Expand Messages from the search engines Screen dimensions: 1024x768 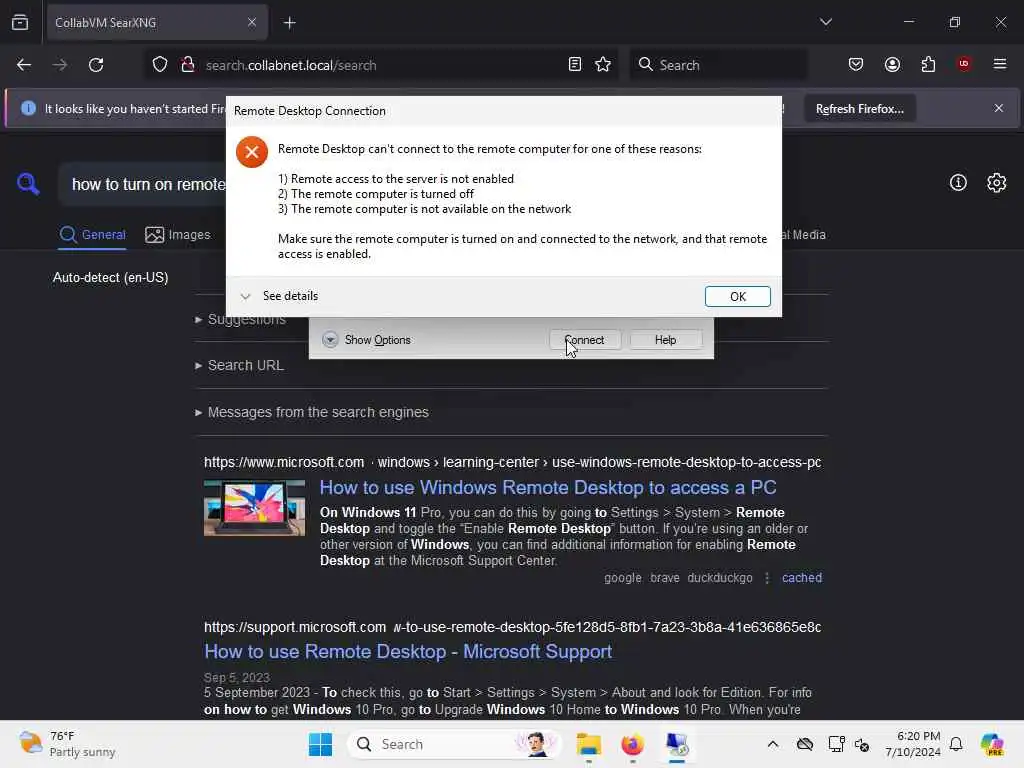click(x=312, y=412)
